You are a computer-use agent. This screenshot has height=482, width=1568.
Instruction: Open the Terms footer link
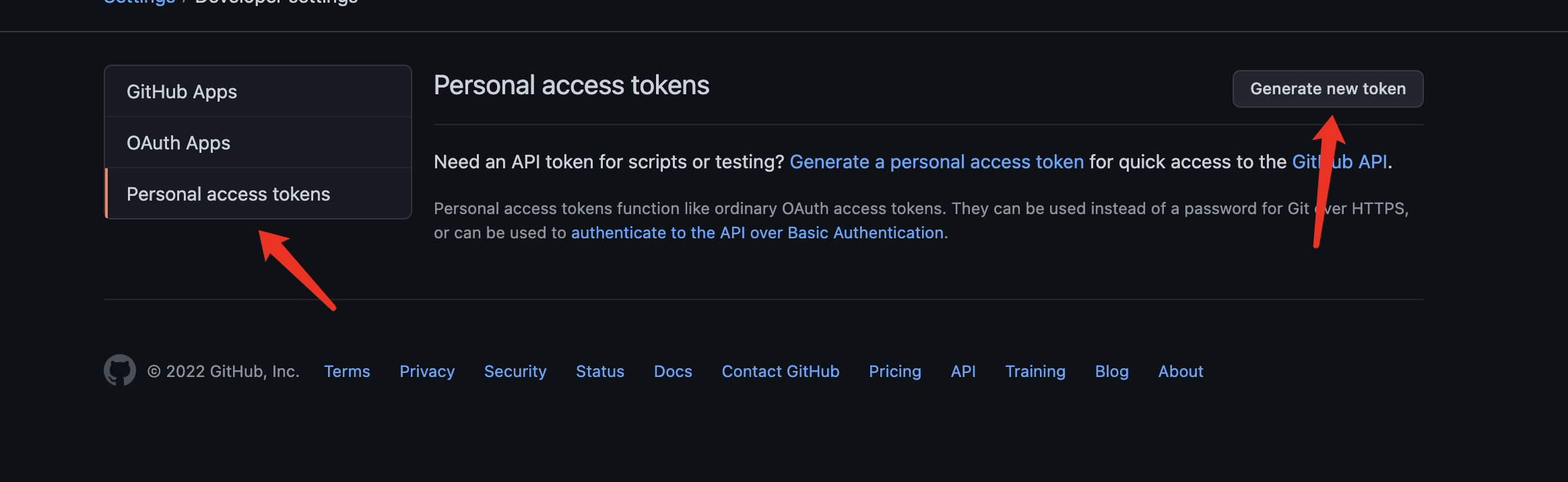point(347,372)
